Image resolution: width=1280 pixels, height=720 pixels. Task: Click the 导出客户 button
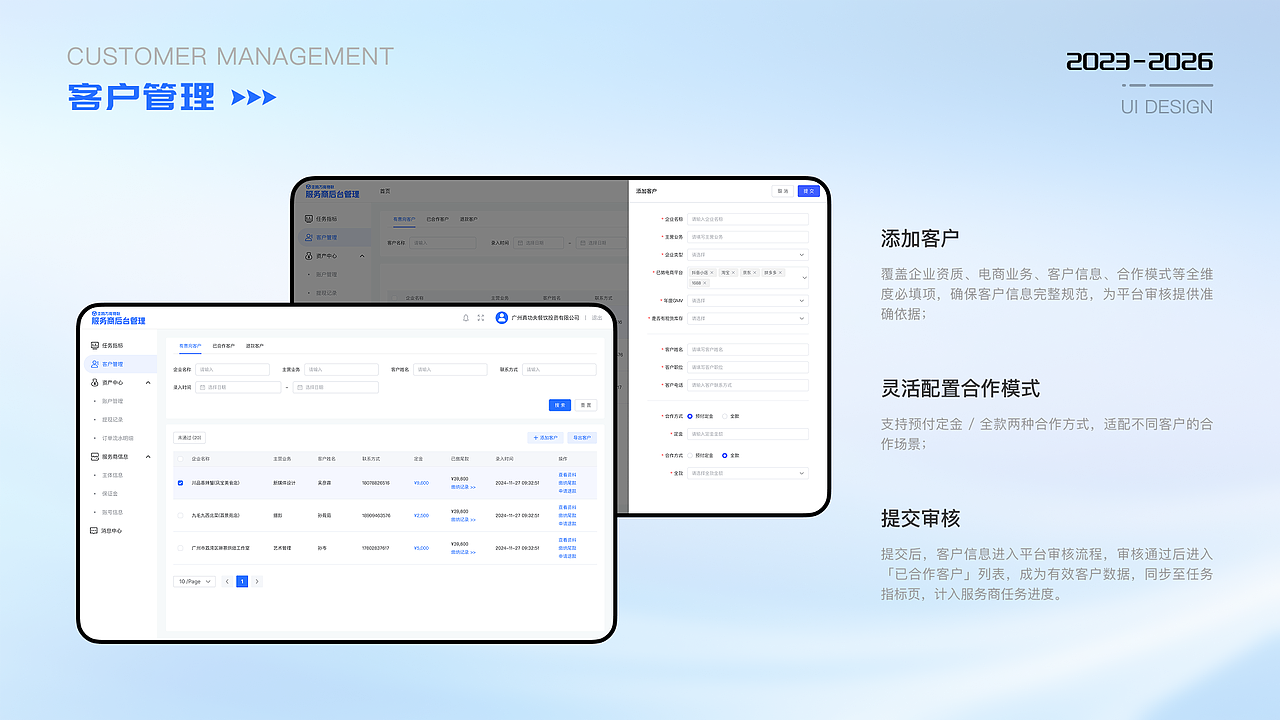582,438
